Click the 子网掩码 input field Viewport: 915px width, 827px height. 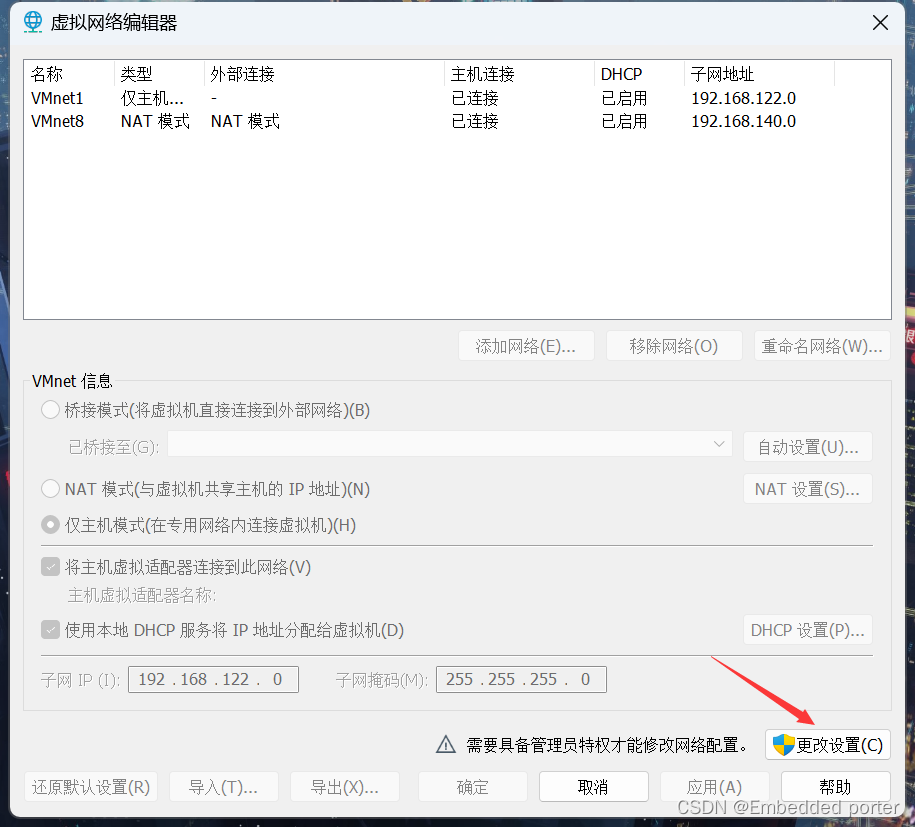tap(521, 679)
